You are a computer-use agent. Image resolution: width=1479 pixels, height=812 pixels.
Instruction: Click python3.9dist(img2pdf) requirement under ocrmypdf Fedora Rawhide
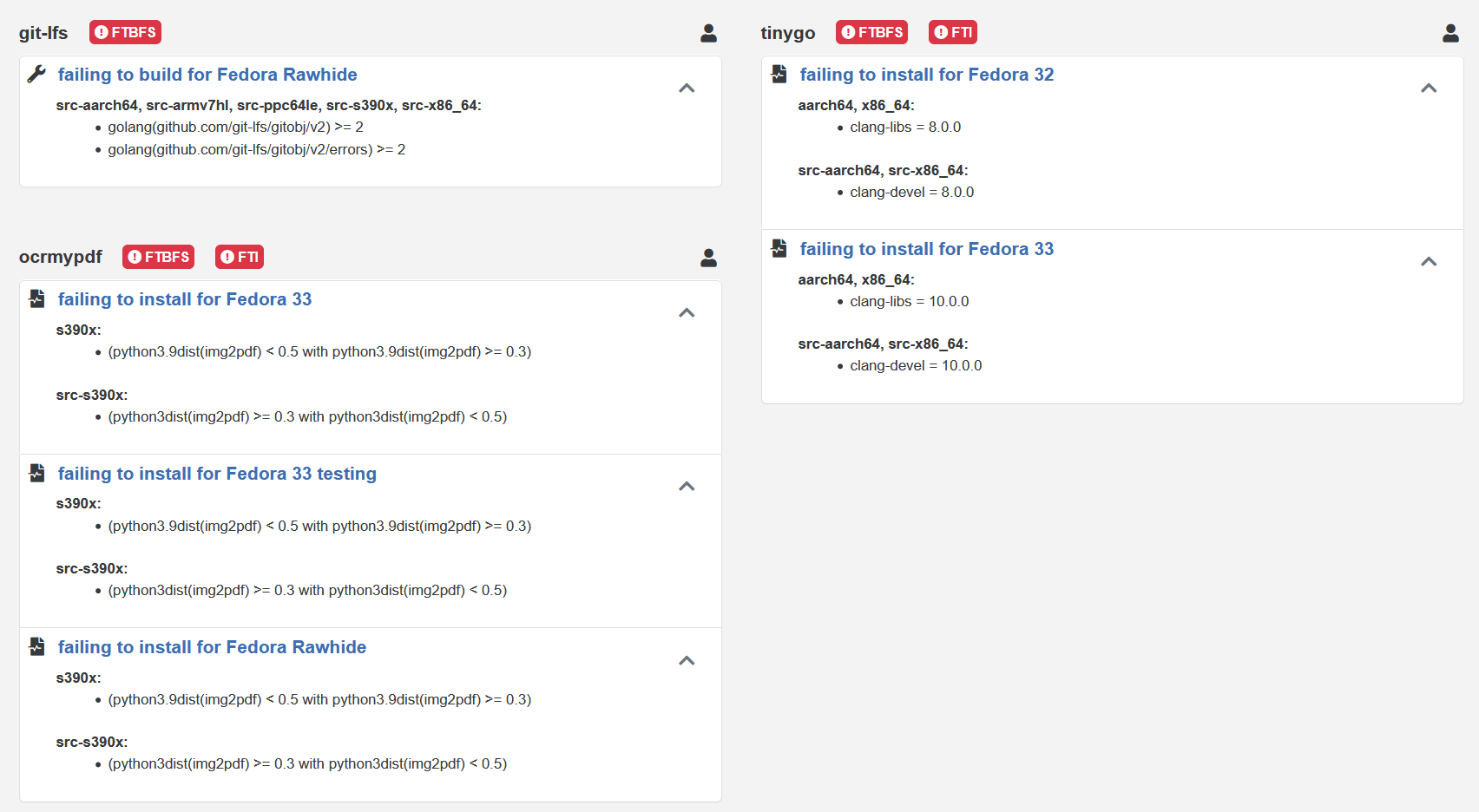320,699
